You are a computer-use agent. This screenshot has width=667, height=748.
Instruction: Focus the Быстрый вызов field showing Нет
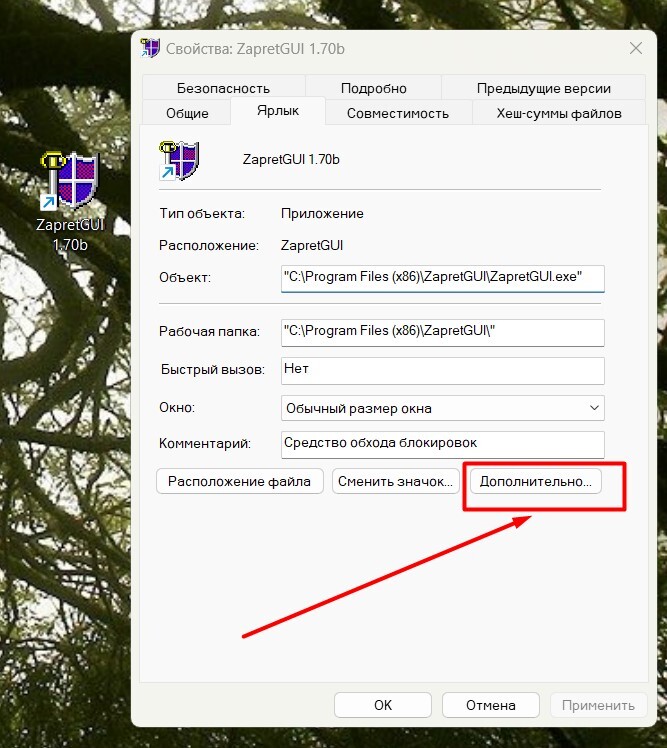coord(443,371)
